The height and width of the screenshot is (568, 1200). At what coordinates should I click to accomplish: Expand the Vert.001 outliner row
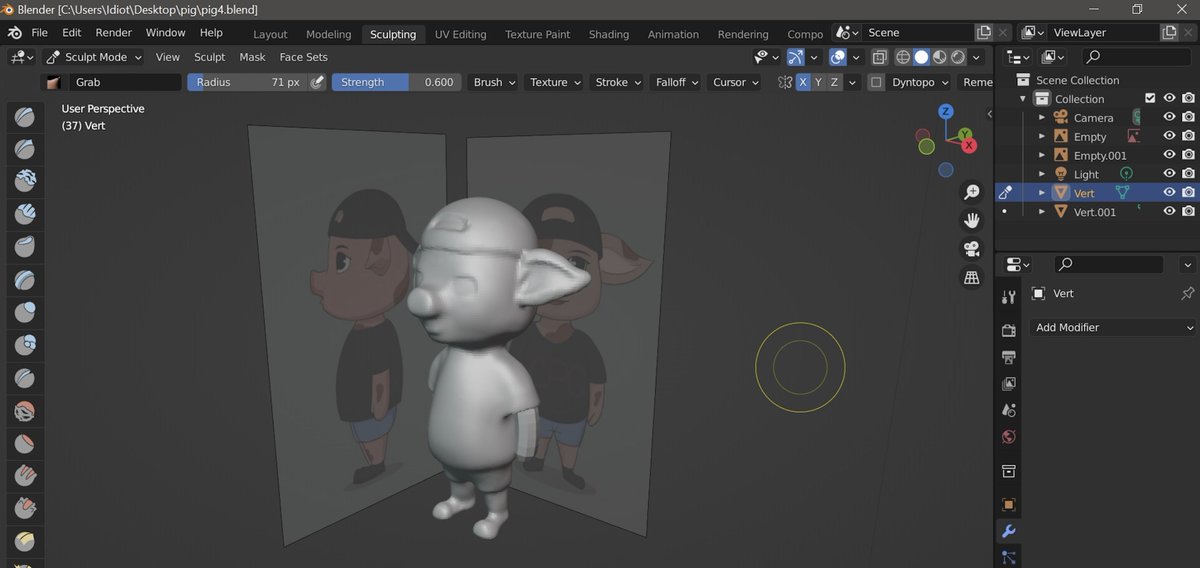pyautogui.click(x=1042, y=212)
